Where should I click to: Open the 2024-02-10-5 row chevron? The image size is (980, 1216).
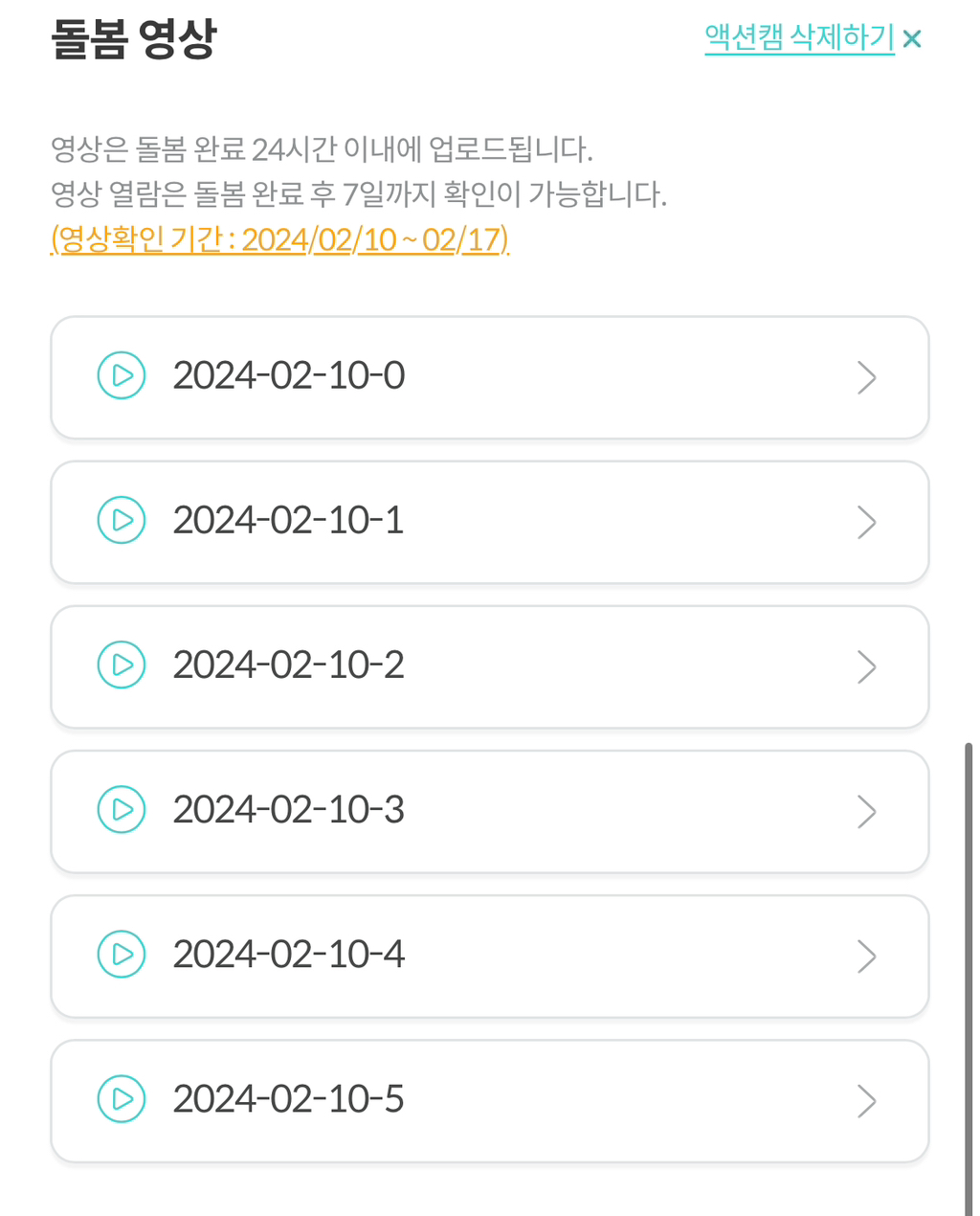[866, 1100]
